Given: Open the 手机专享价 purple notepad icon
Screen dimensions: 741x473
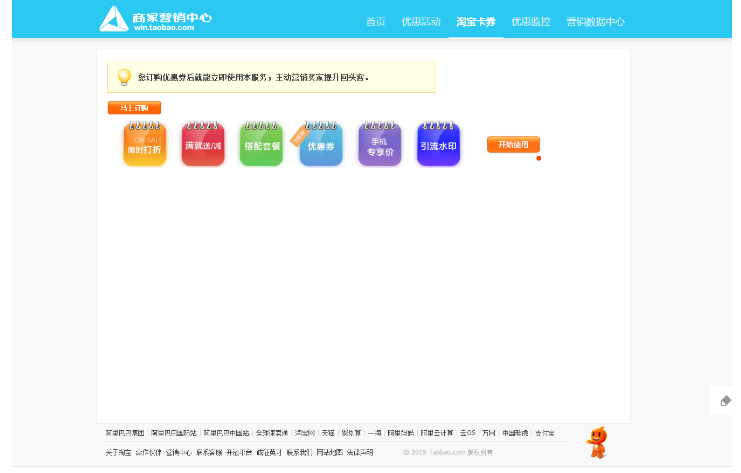Looking at the screenshot, I should (379, 144).
